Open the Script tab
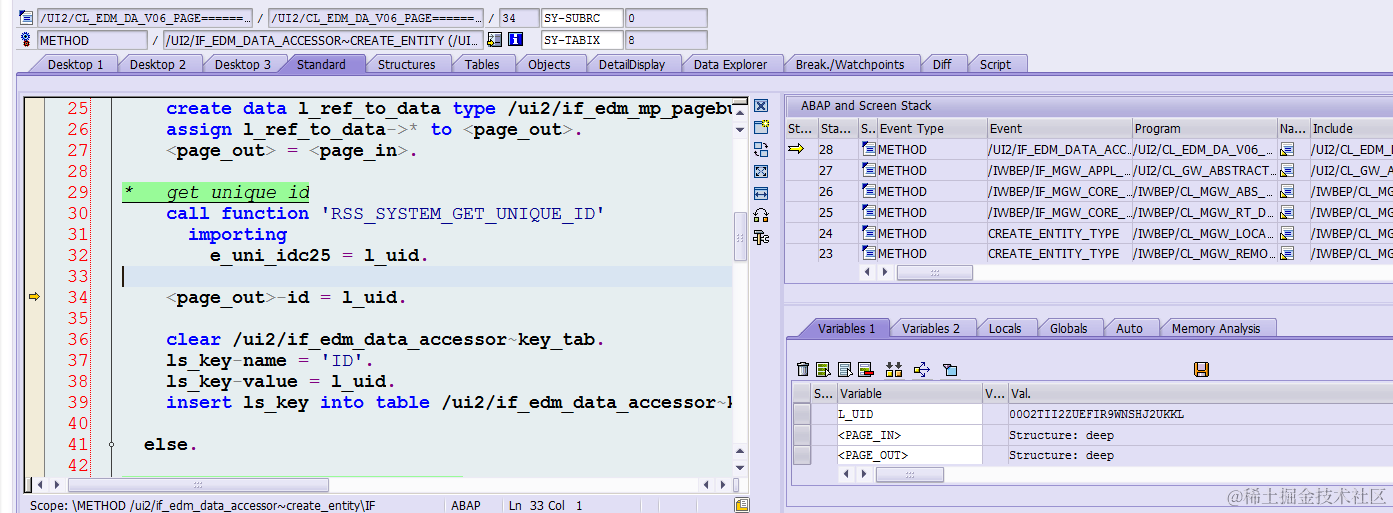The height and width of the screenshot is (513, 1393). click(x=995, y=64)
